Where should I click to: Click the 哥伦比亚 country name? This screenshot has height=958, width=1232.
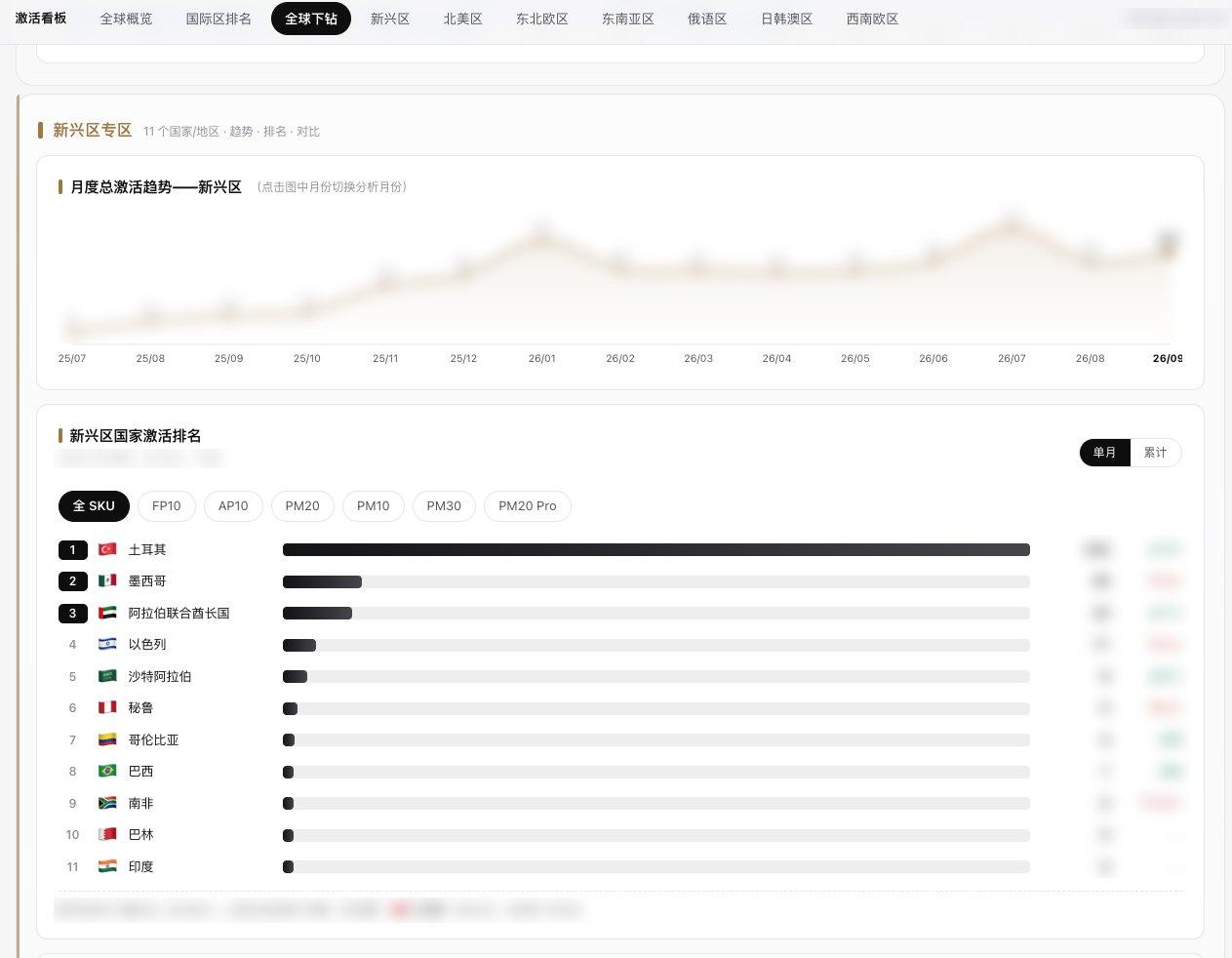pos(153,739)
